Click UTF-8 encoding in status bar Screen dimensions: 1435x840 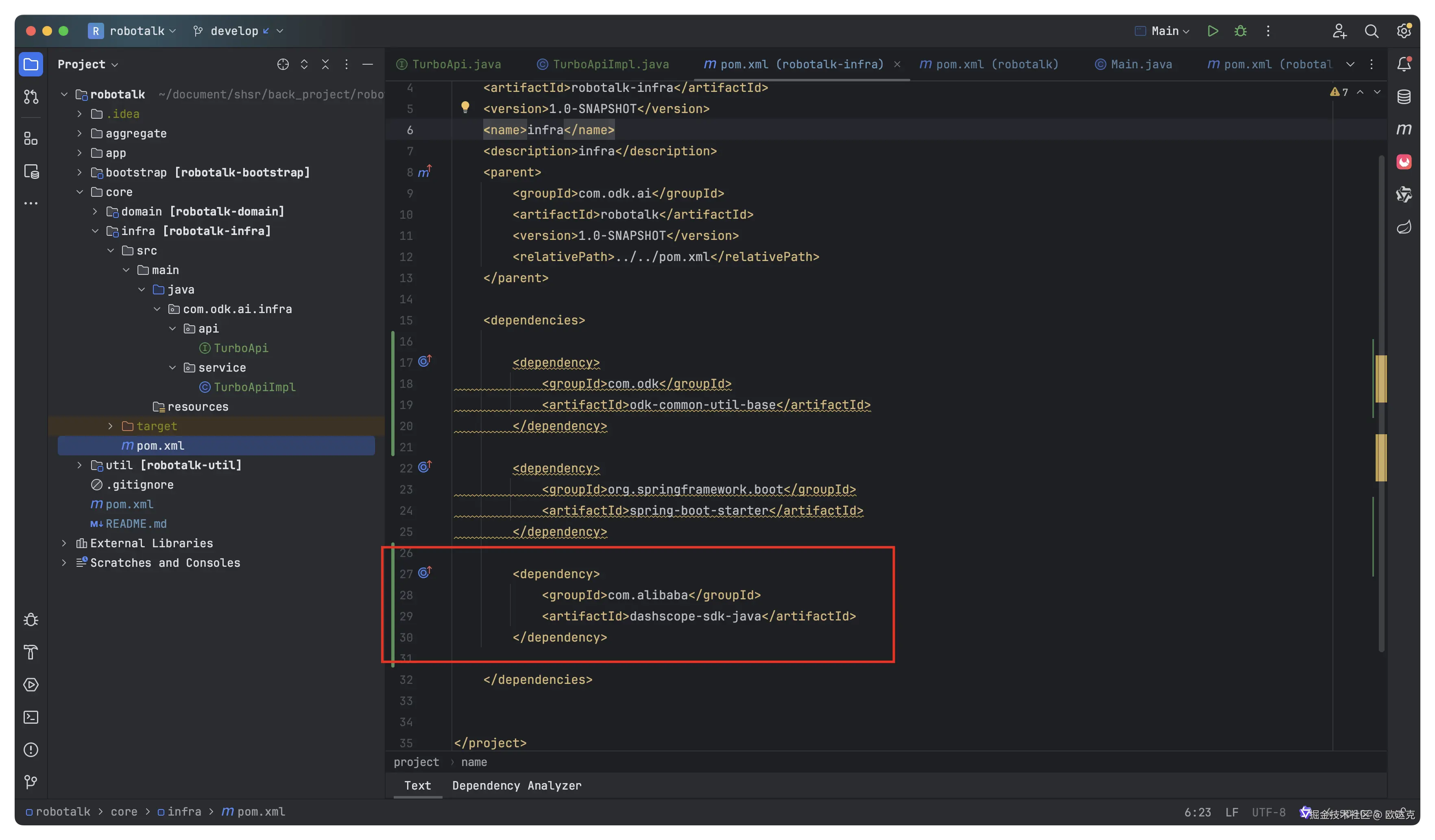[x=1268, y=812]
